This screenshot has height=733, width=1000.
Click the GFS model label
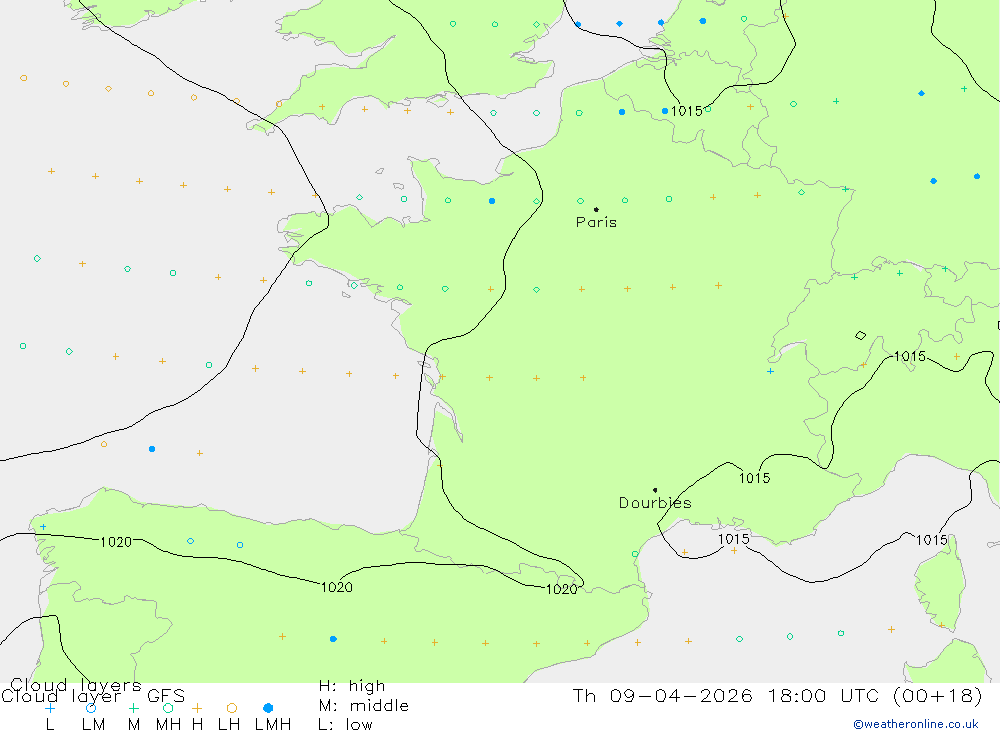point(166,696)
